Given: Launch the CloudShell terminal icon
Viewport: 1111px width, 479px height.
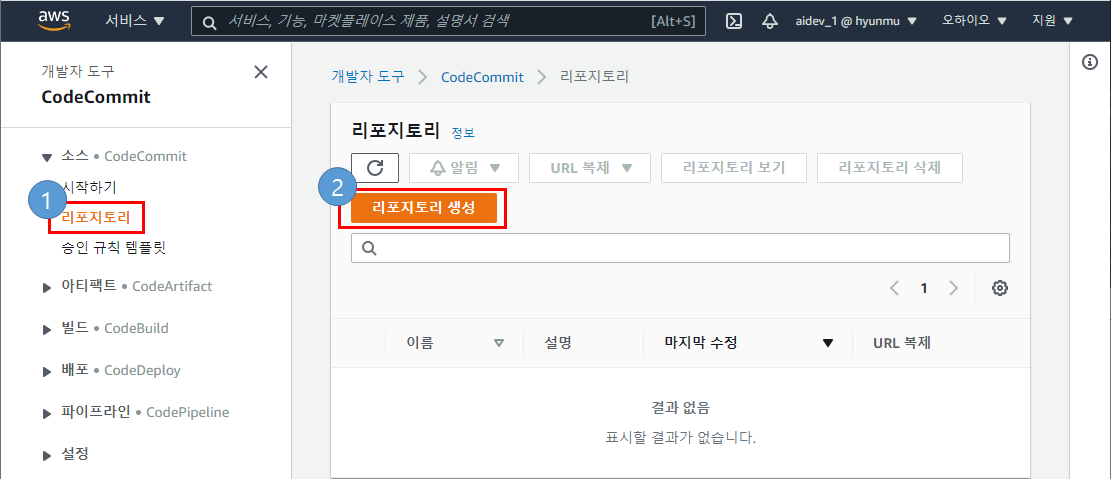Looking at the screenshot, I should click(x=734, y=21).
